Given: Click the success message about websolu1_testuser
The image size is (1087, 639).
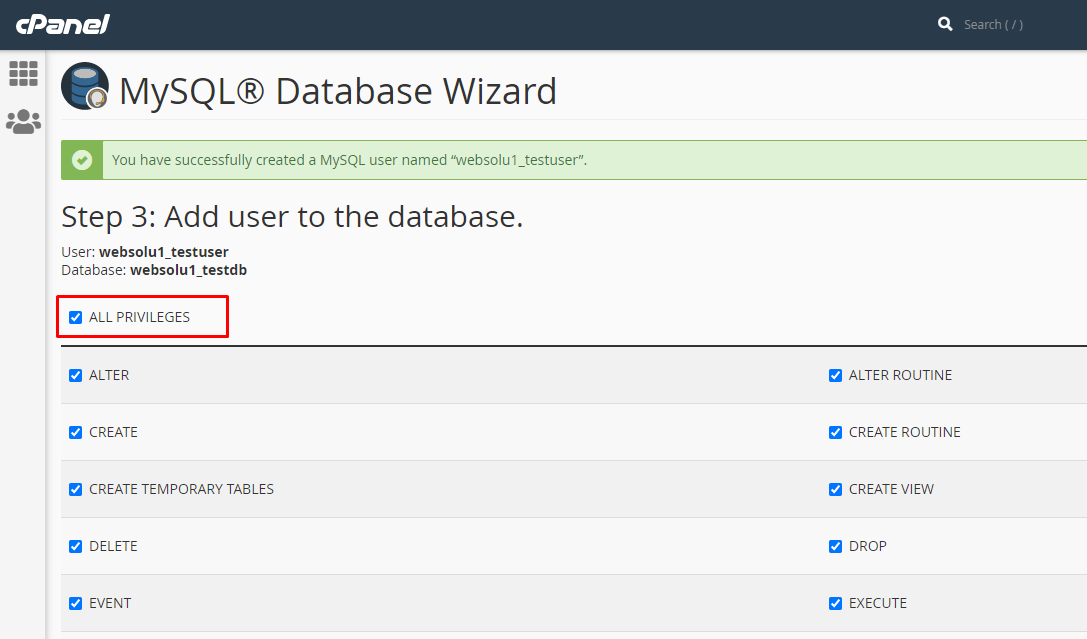Looking at the screenshot, I should (x=349, y=160).
